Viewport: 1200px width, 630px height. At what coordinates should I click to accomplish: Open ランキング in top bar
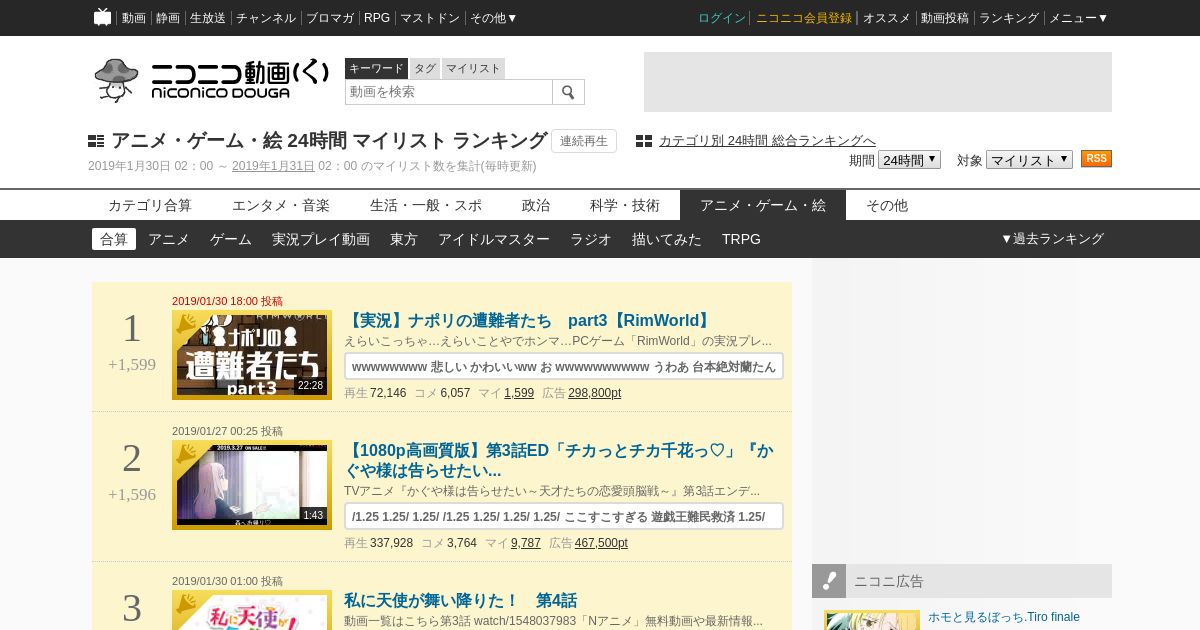pos(1009,18)
